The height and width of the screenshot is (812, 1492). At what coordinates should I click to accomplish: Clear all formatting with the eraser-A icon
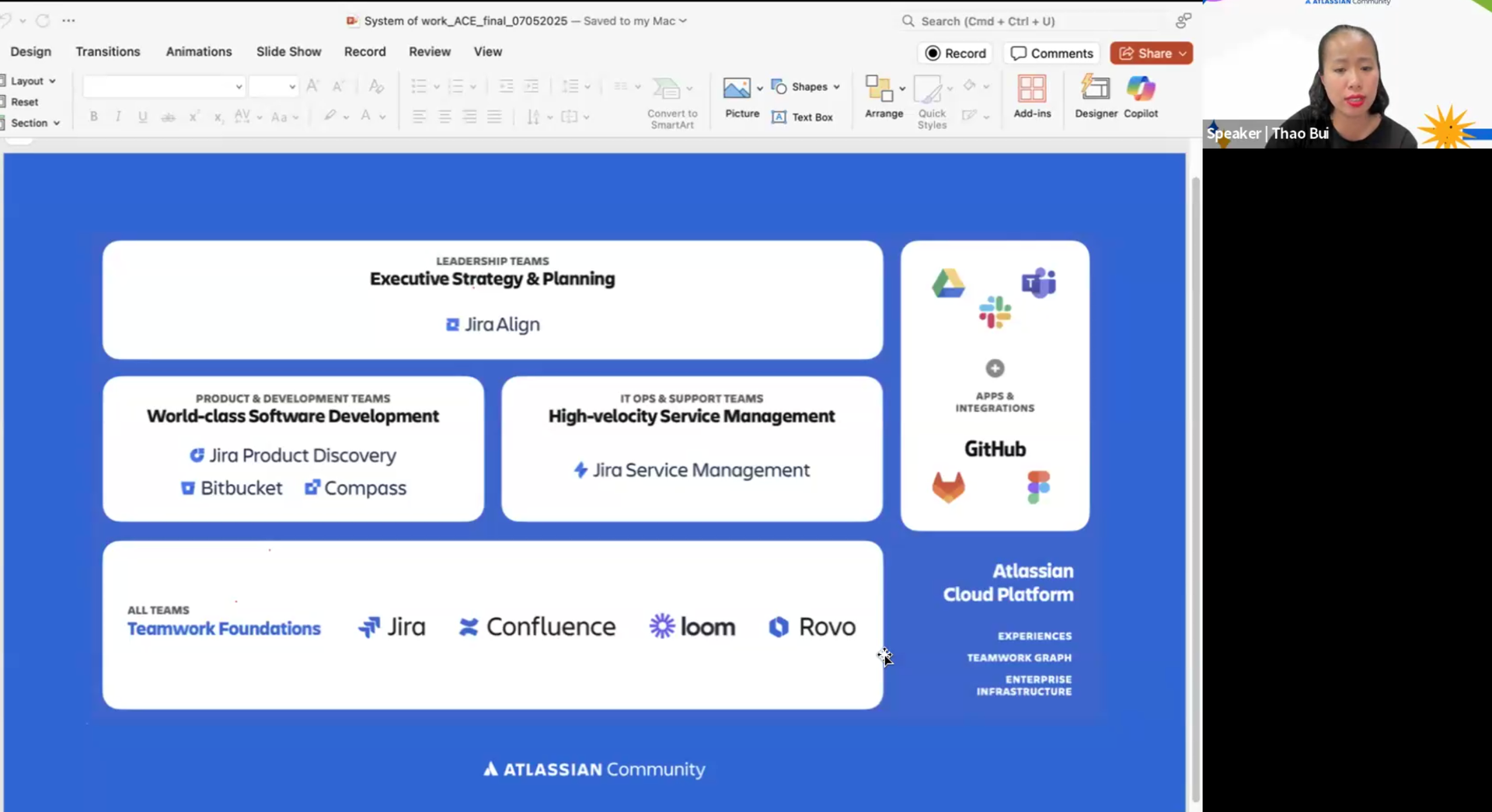376,86
